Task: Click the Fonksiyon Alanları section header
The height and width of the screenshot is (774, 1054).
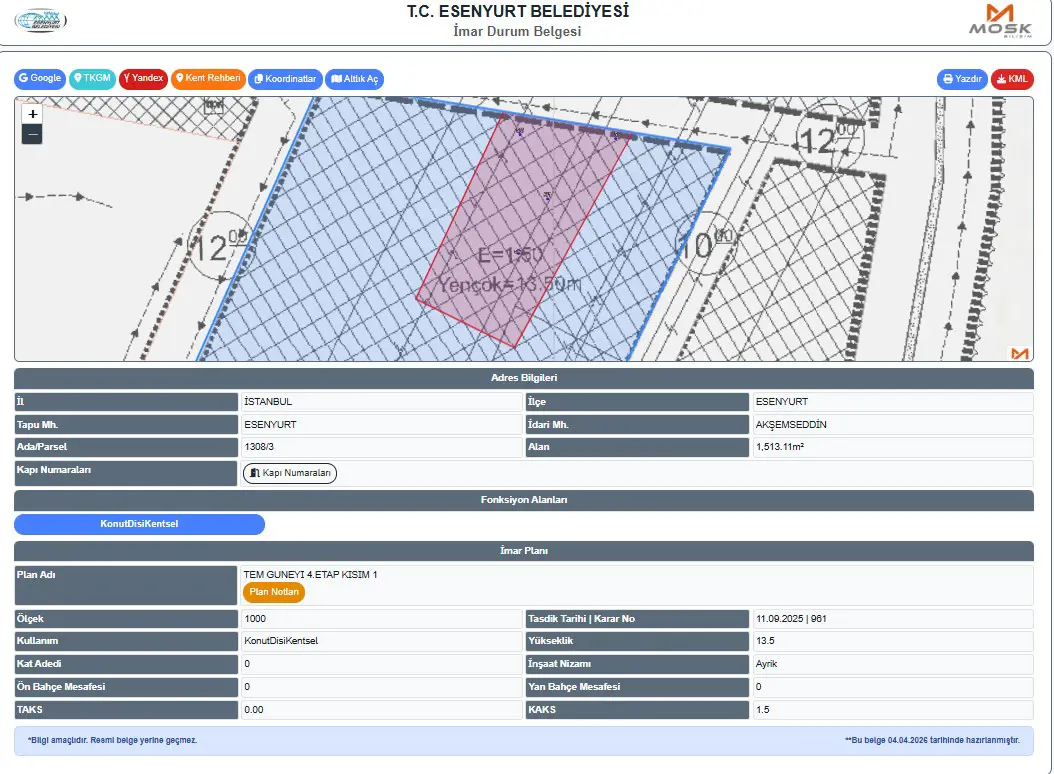Action: (x=524, y=500)
